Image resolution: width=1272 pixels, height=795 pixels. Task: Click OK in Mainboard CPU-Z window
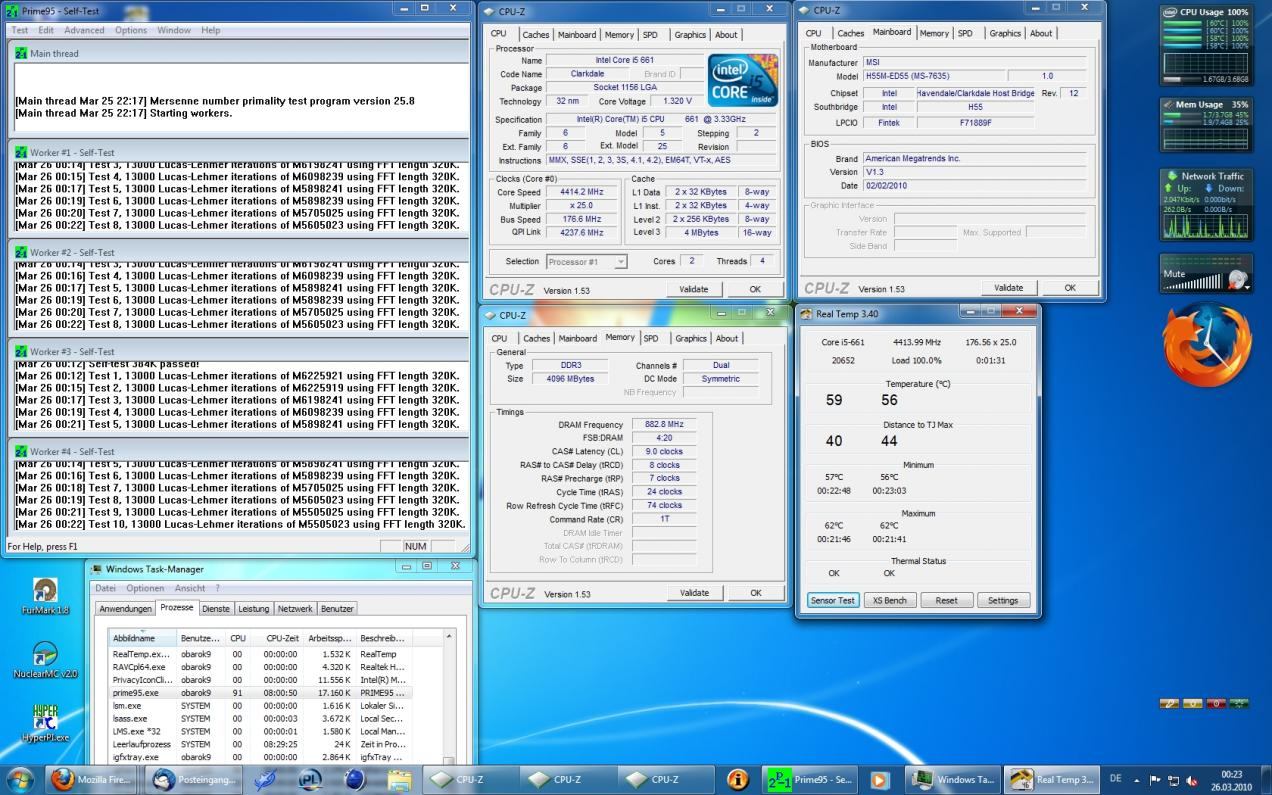pyautogui.click(x=1069, y=287)
